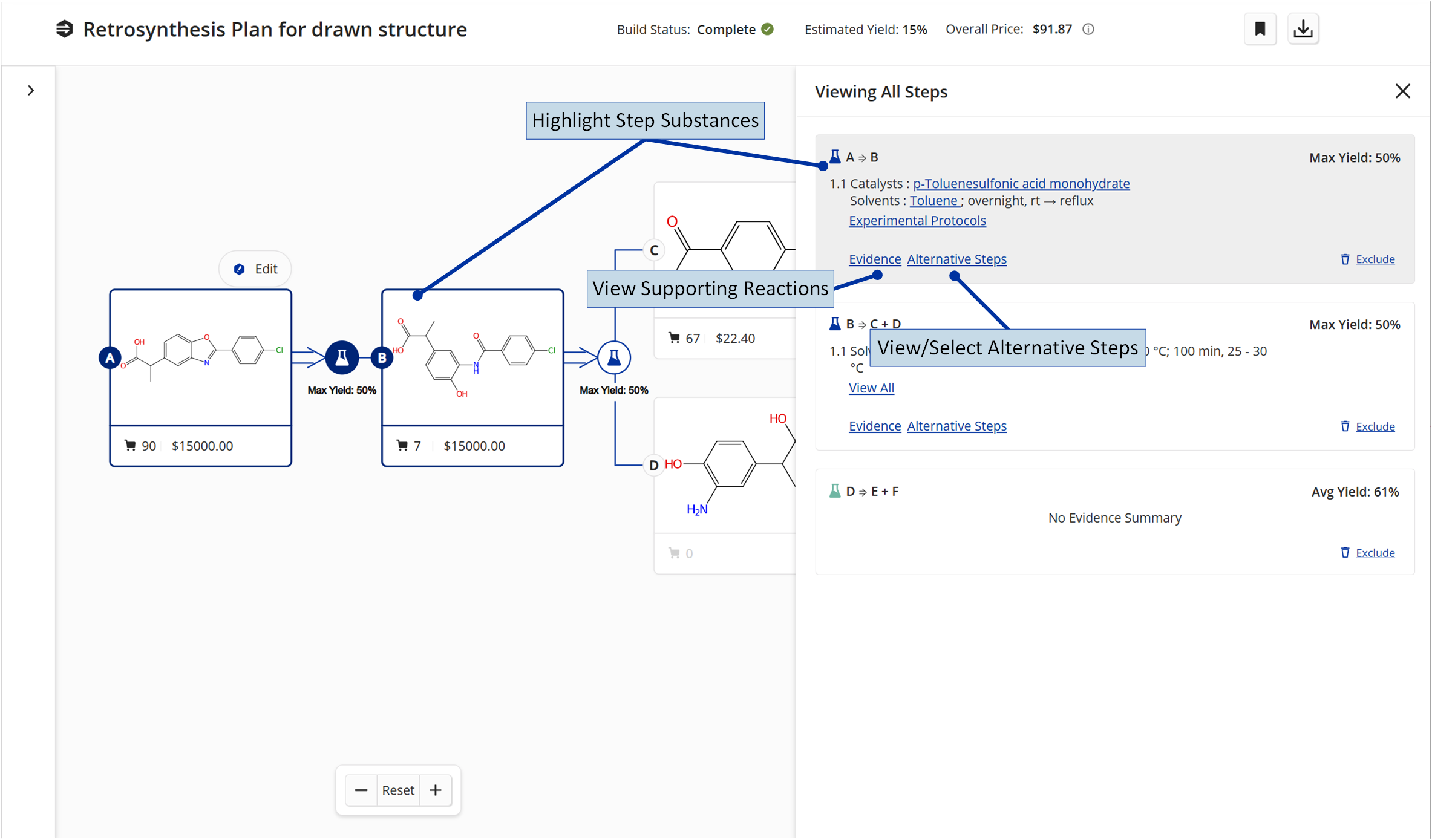This screenshot has height=840, width=1432.
Task: Click the flask icon for step B ⇒ C + D
Action: [835, 324]
